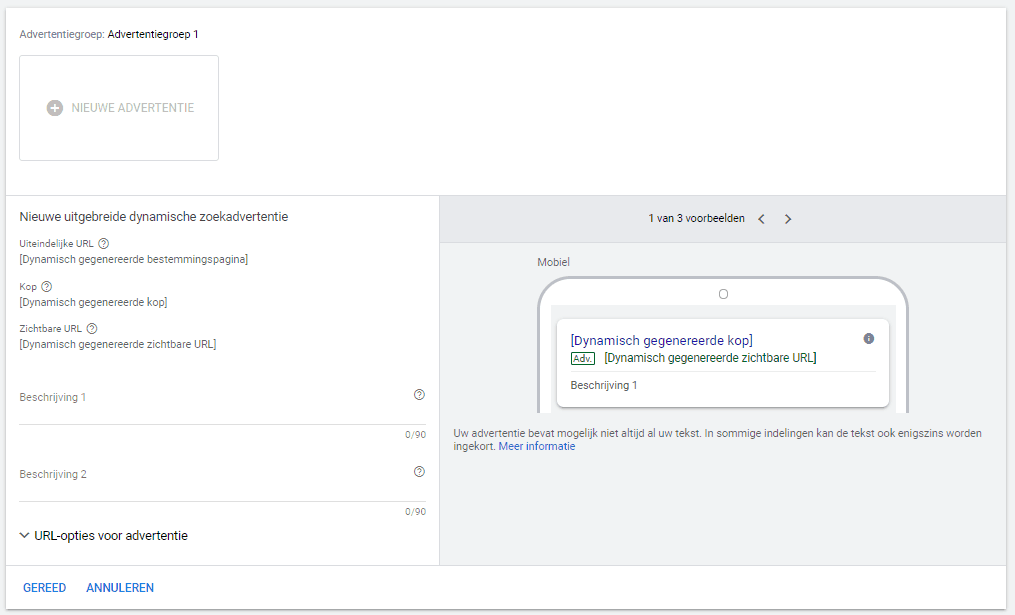
Task: Open help for Uiteindelijke URL
Action: click(104, 243)
